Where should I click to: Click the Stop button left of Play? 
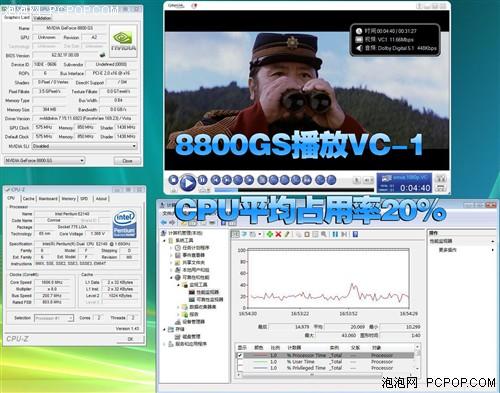tap(173, 180)
